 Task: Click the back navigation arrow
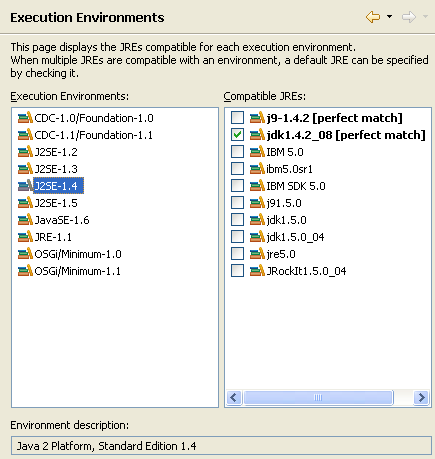(373, 17)
